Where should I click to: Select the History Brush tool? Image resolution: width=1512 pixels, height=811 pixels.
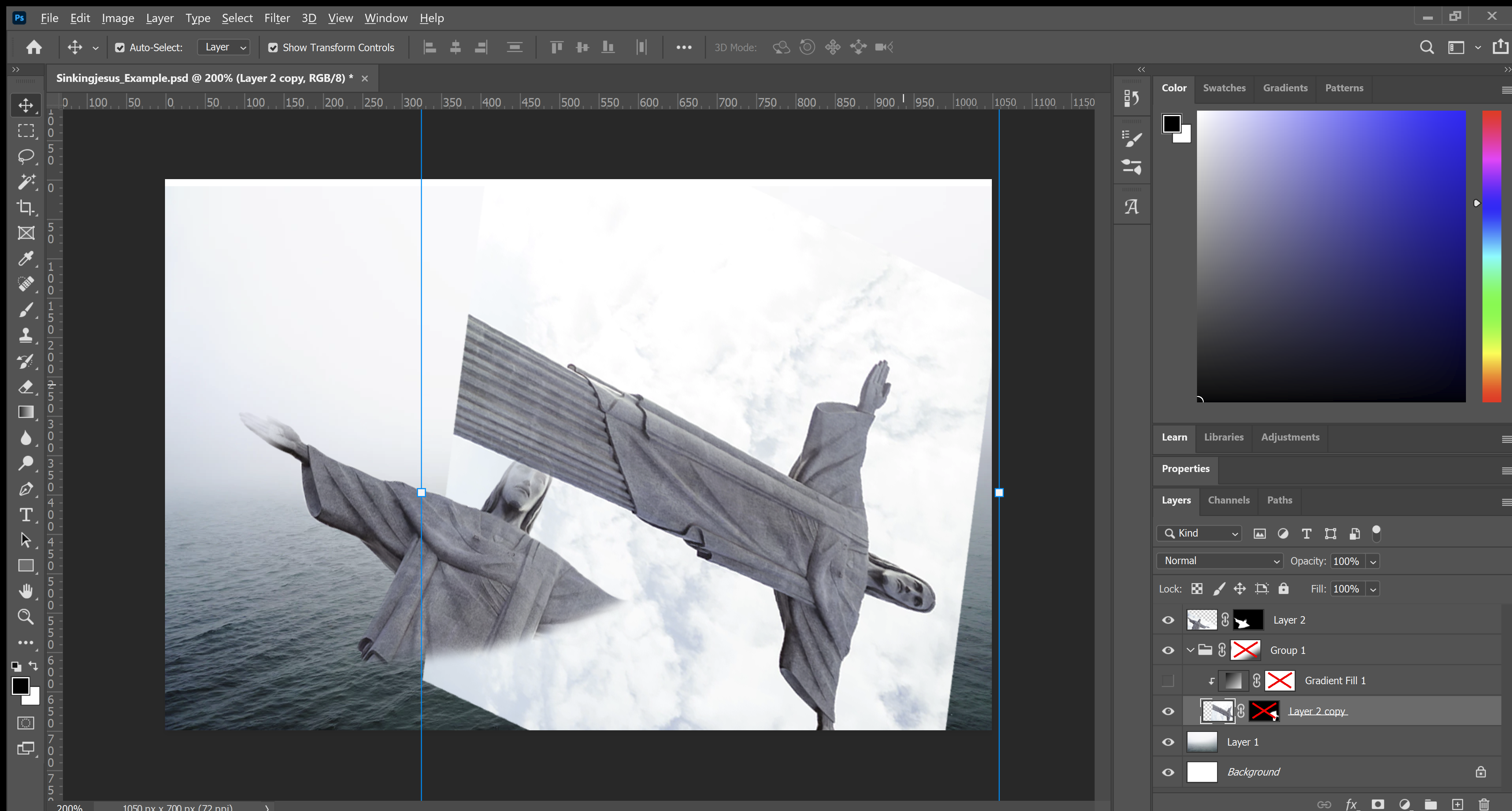[x=26, y=361]
